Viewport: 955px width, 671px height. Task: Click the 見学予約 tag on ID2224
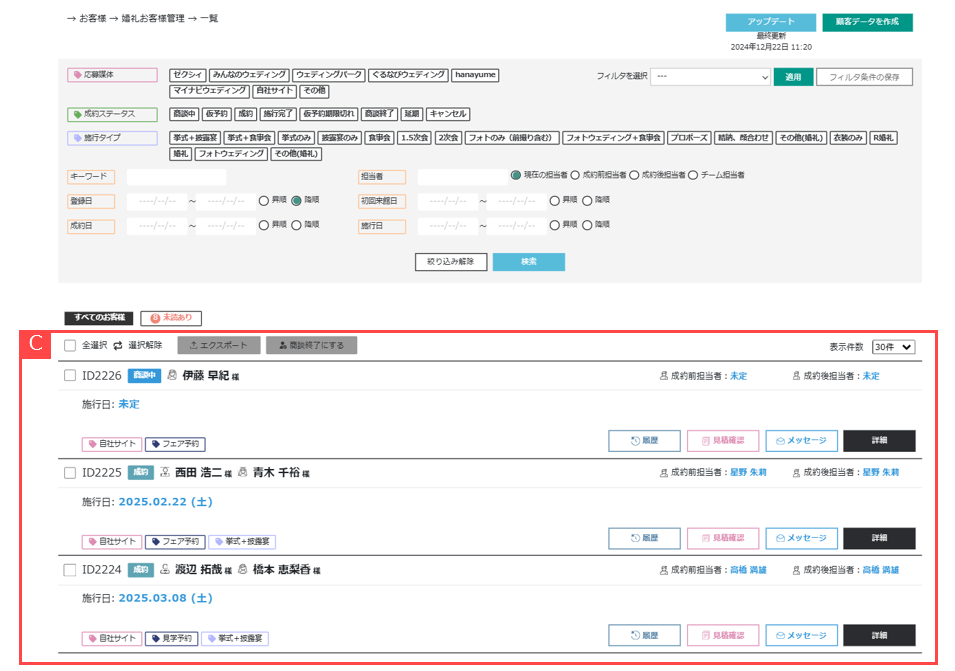click(171, 638)
